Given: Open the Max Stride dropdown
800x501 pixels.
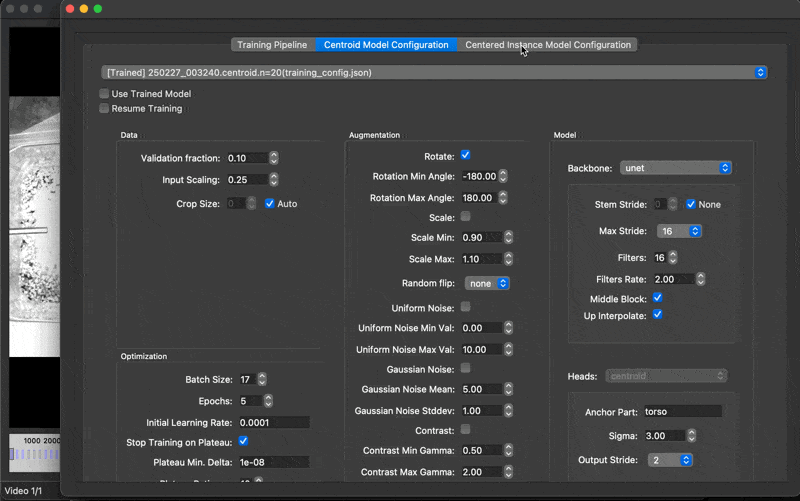Looking at the screenshot, I should (x=680, y=231).
